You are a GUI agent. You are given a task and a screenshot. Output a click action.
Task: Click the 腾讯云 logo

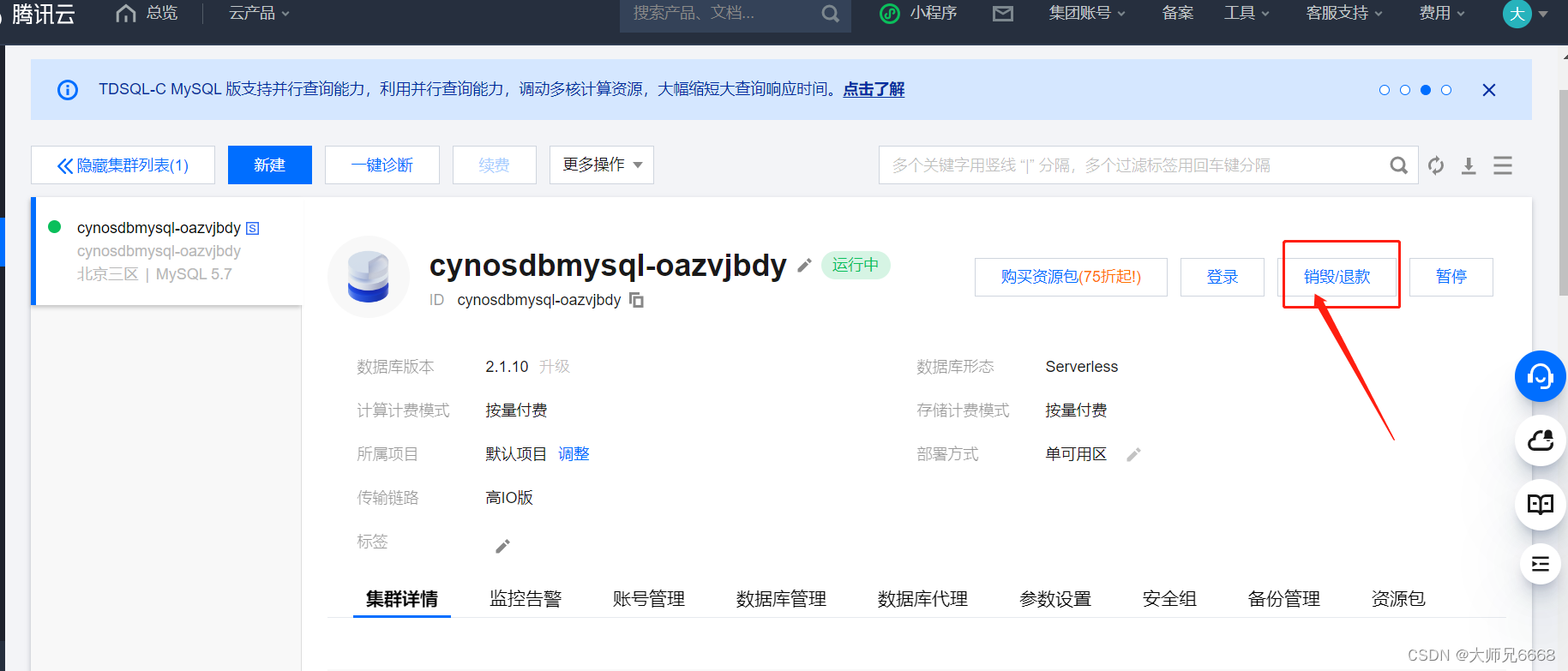(x=43, y=14)
